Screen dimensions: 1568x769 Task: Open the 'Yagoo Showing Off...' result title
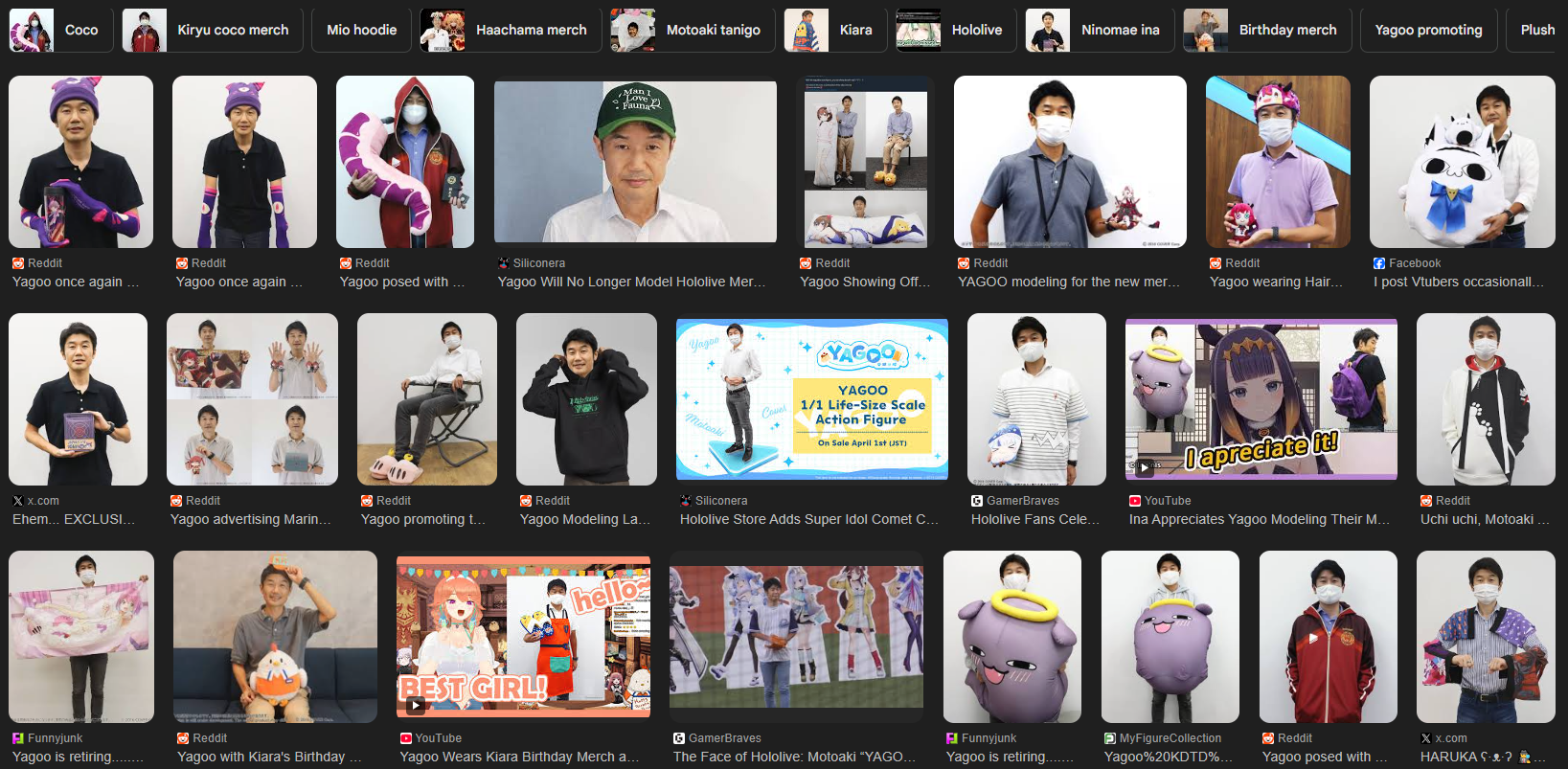click(x=866, y=282)
